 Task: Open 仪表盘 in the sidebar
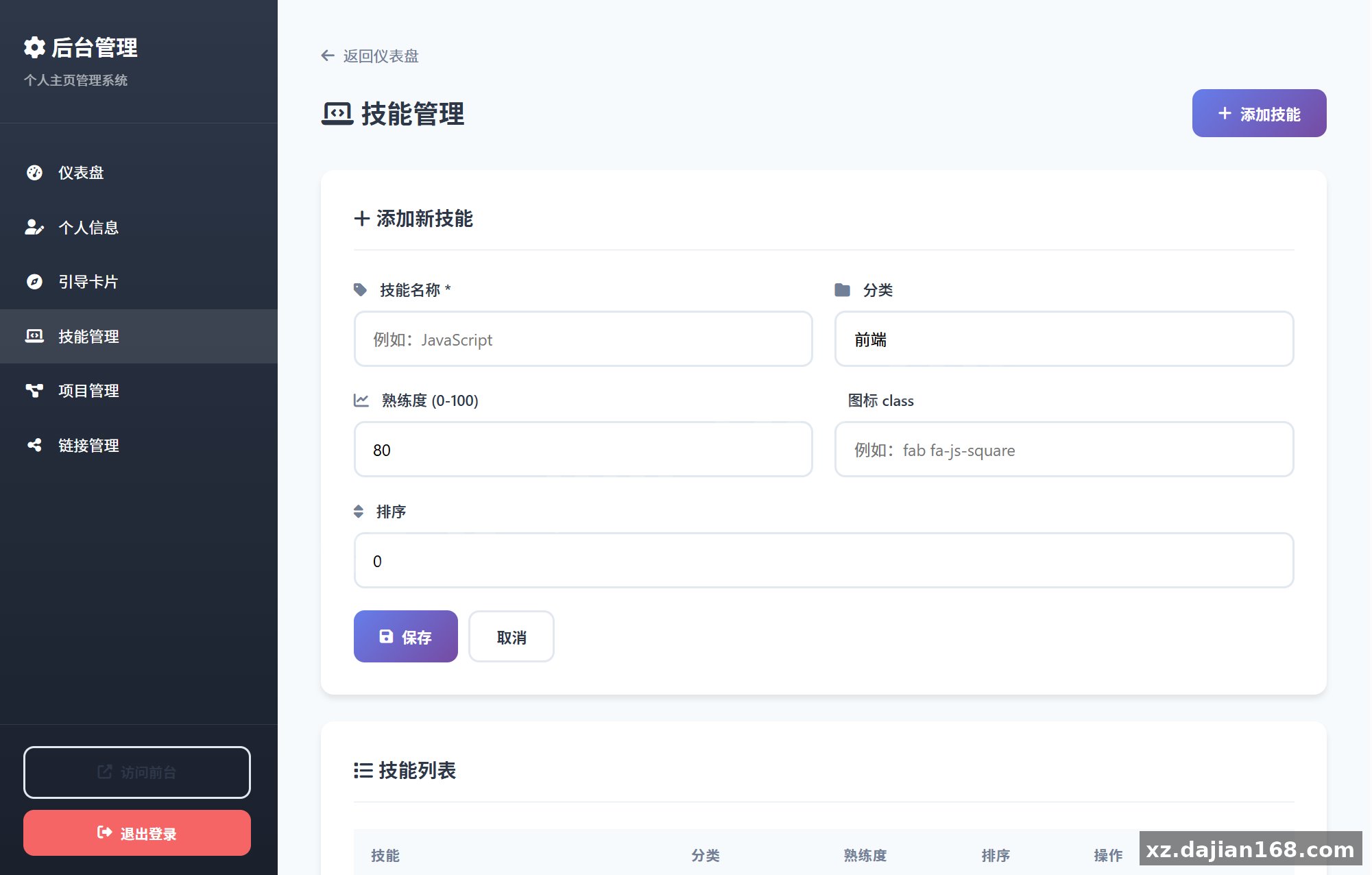pyautogui.click(x=139, y=173)
